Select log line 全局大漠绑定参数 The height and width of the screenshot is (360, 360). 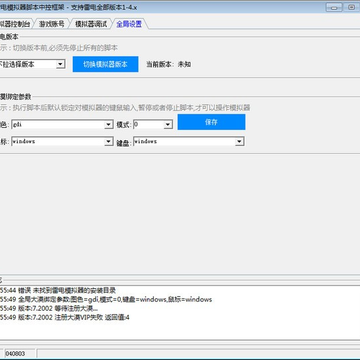coord(106,299)
